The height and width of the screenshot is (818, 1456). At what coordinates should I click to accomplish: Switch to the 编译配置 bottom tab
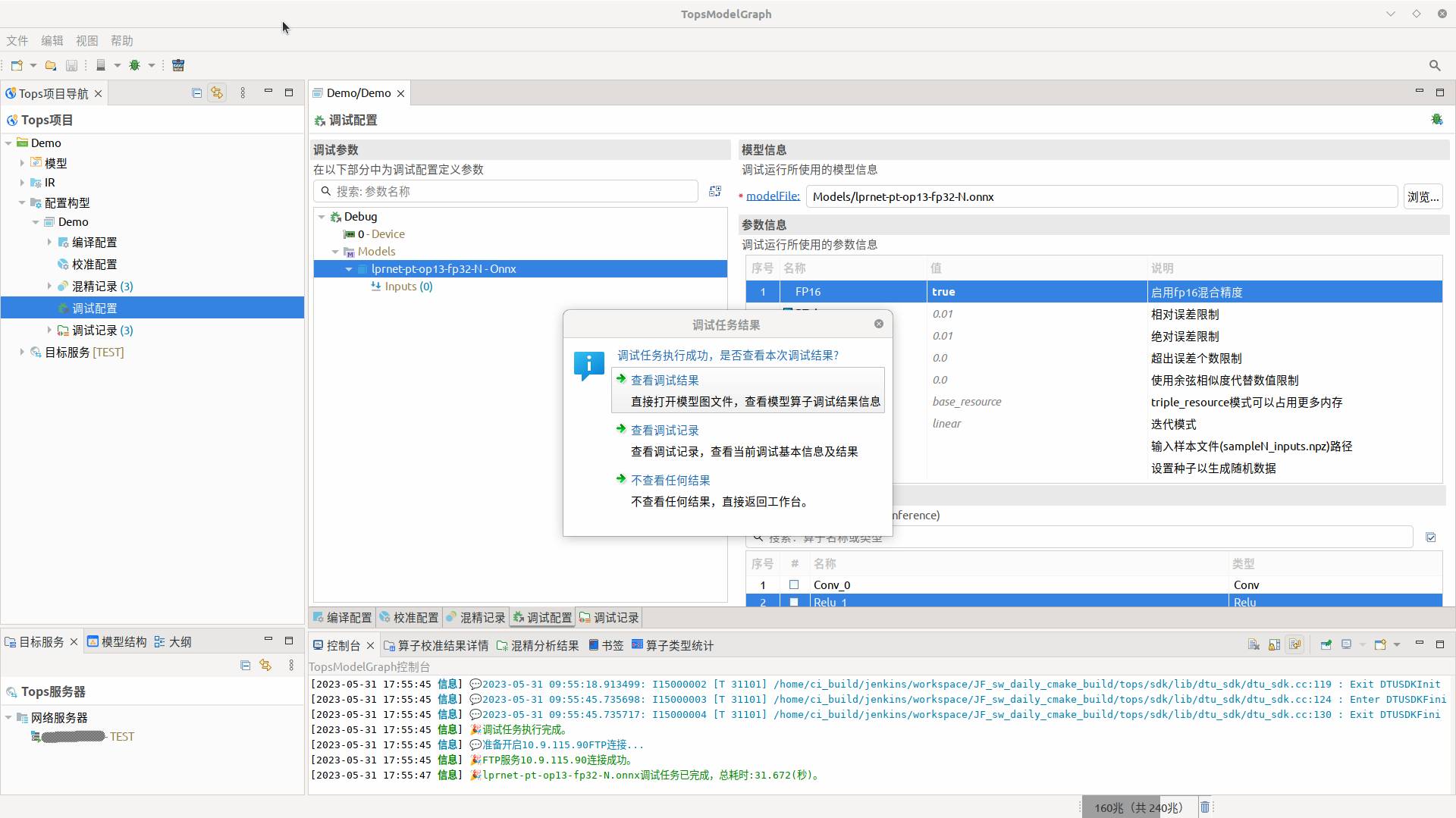[343, 618]
